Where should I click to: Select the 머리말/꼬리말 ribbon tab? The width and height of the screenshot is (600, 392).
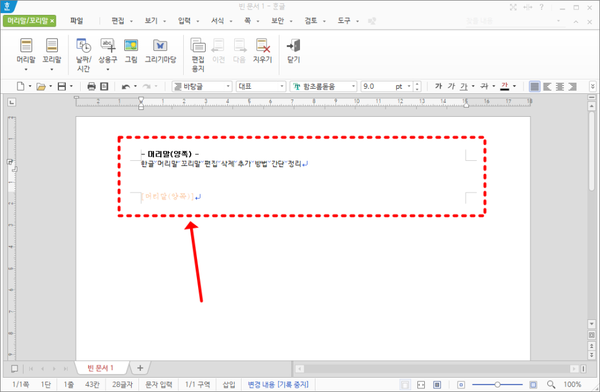(x=30, y=21)
